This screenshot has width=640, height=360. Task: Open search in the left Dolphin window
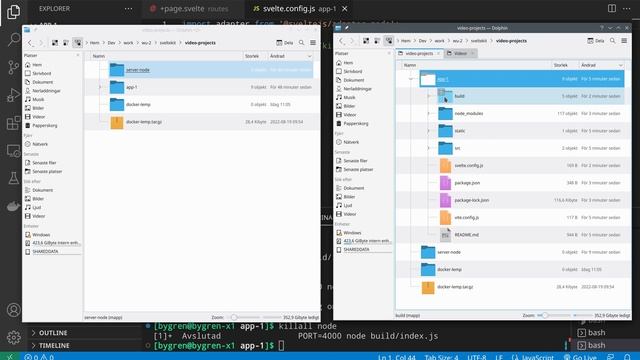click(x=301, y=42)
